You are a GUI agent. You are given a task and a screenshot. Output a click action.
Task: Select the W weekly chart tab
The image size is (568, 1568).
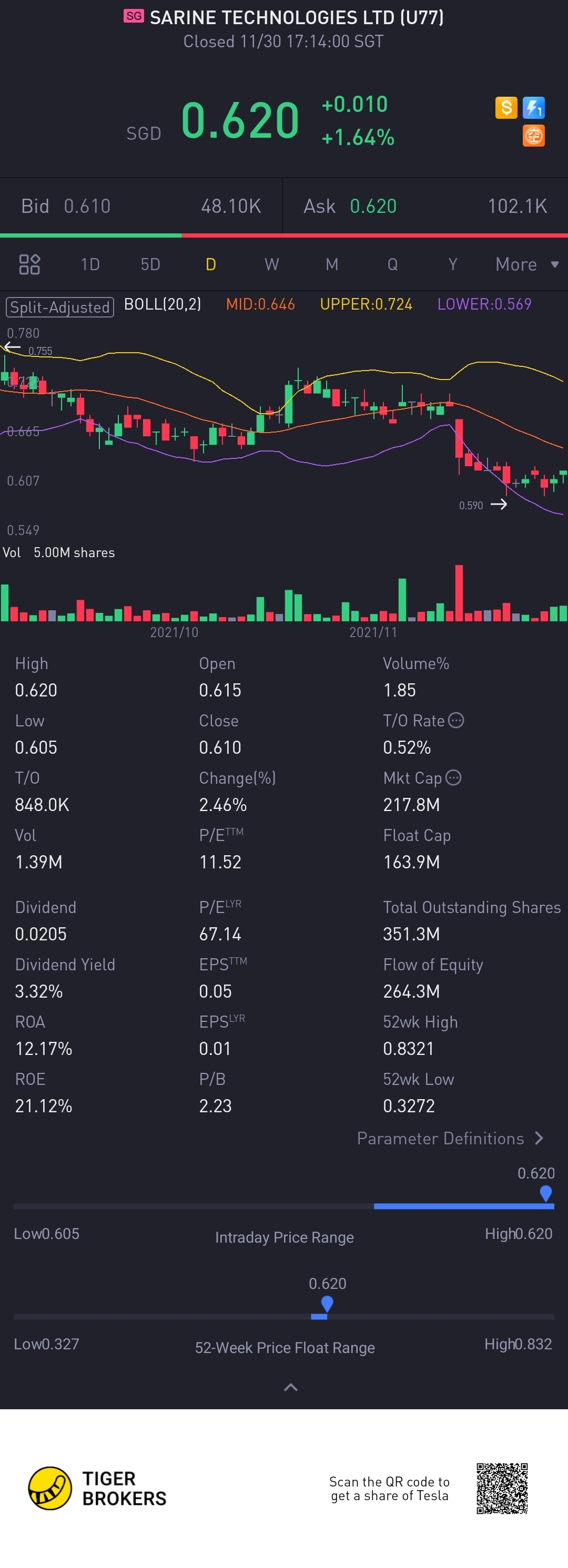coord(271,264)
